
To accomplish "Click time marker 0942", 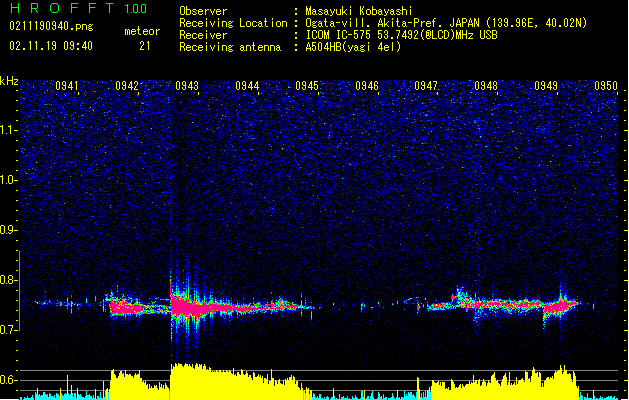I will point(127,86).
